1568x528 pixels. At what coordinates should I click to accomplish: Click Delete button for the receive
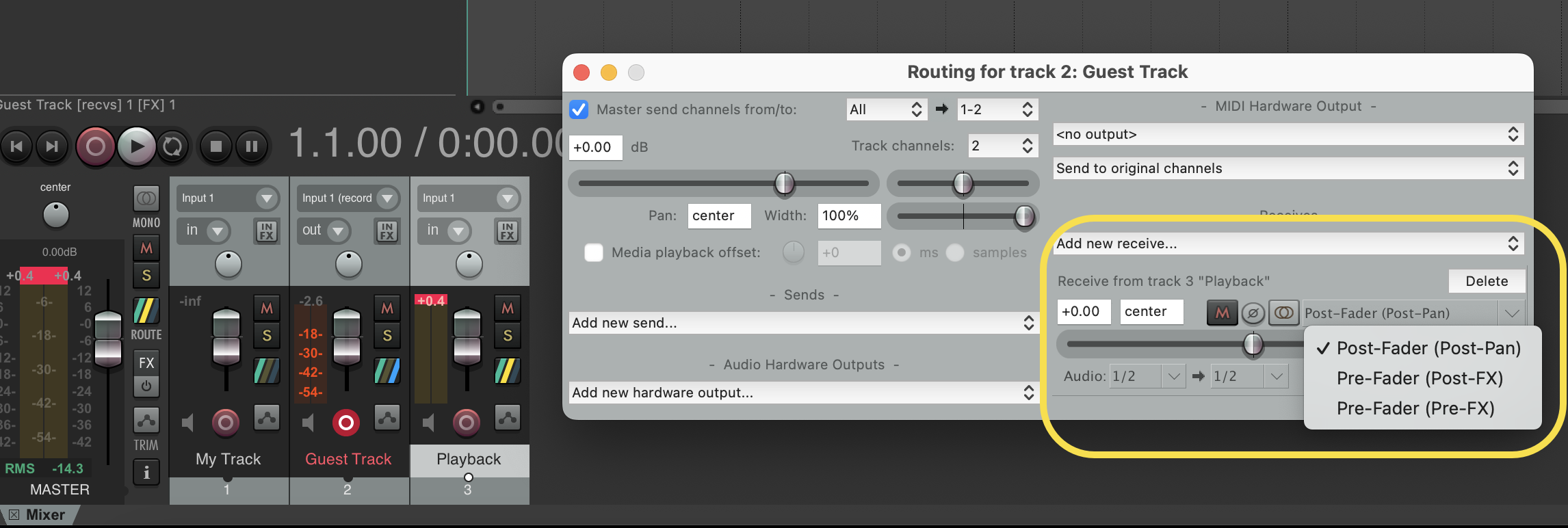tap(1486, 281)
